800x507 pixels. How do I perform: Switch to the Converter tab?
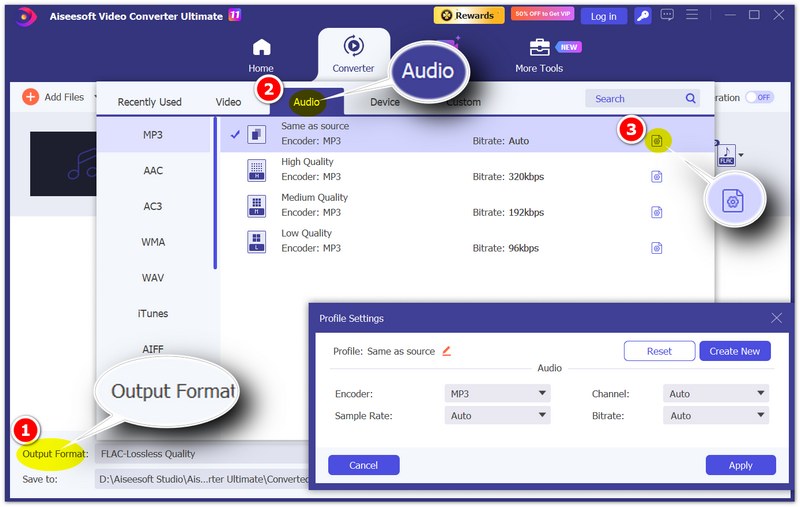353,55
